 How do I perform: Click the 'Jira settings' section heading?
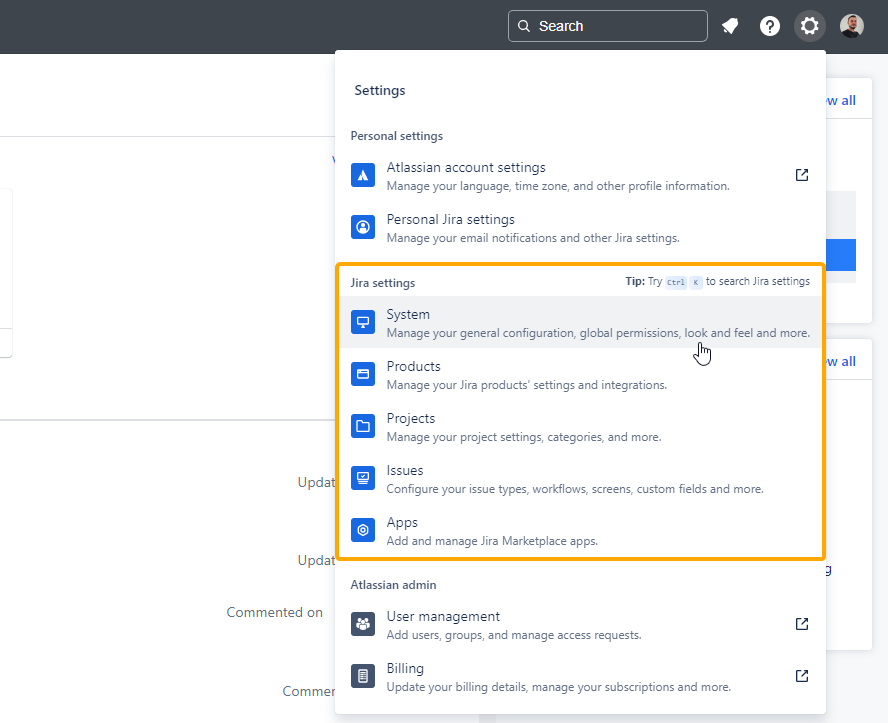tap(382, 283)
